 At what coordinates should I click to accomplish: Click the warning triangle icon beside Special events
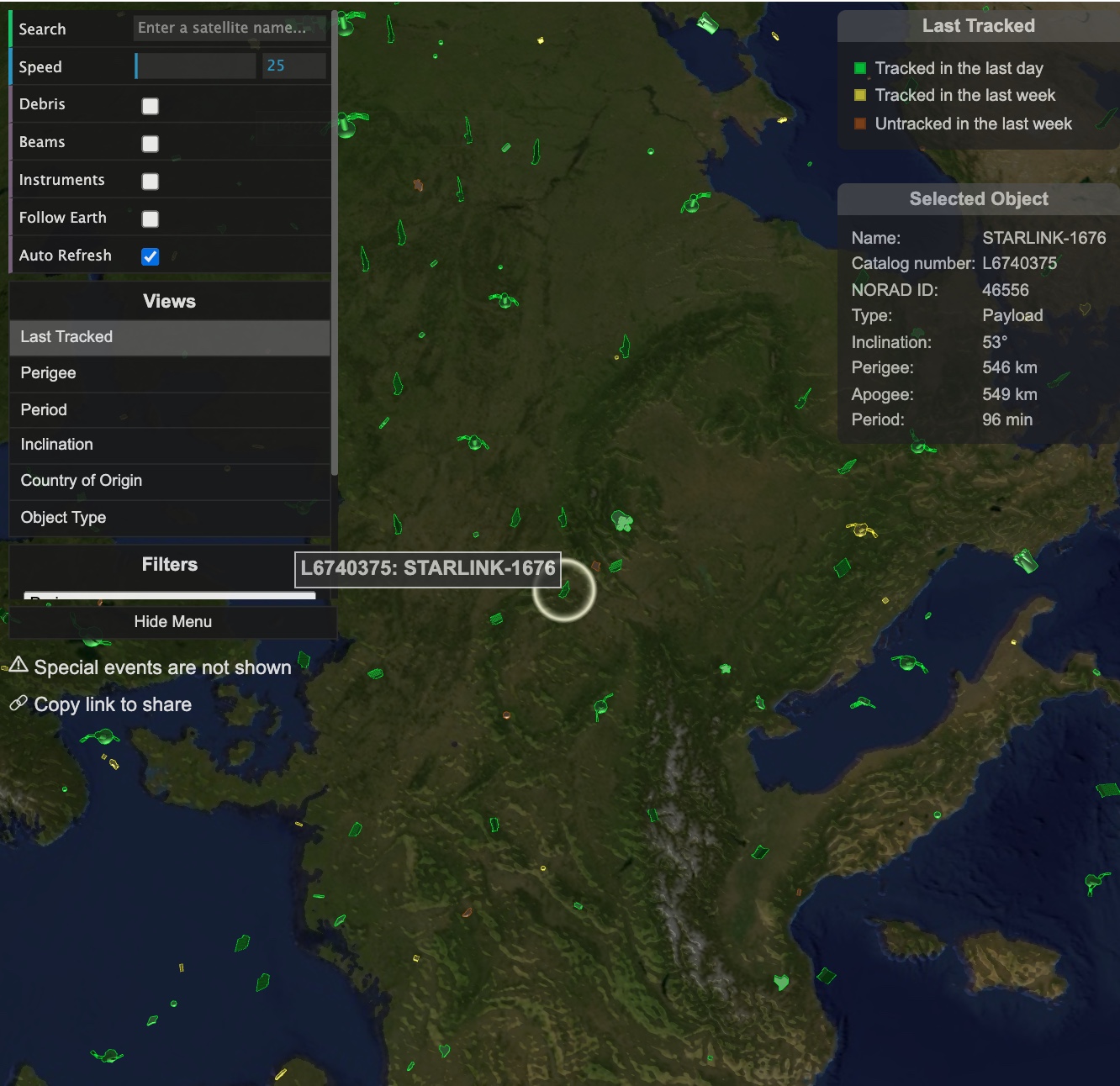tap(18, 665)
